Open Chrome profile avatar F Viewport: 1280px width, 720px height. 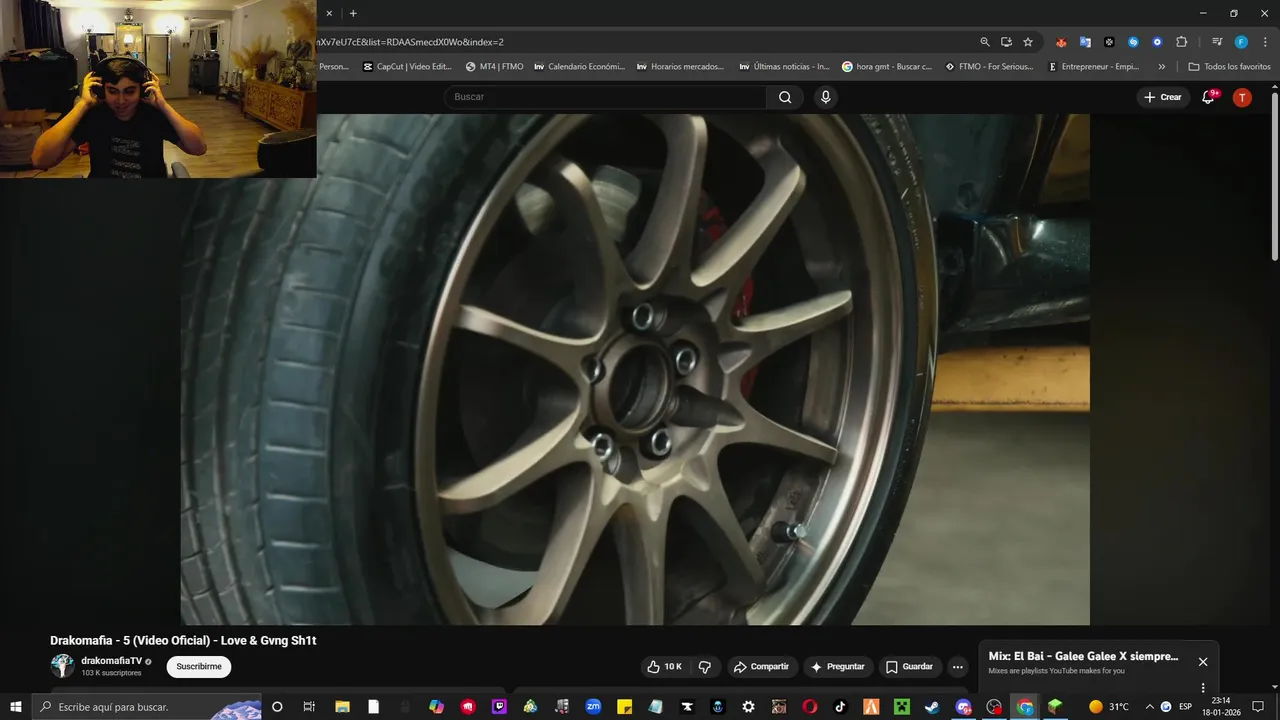1241,42
